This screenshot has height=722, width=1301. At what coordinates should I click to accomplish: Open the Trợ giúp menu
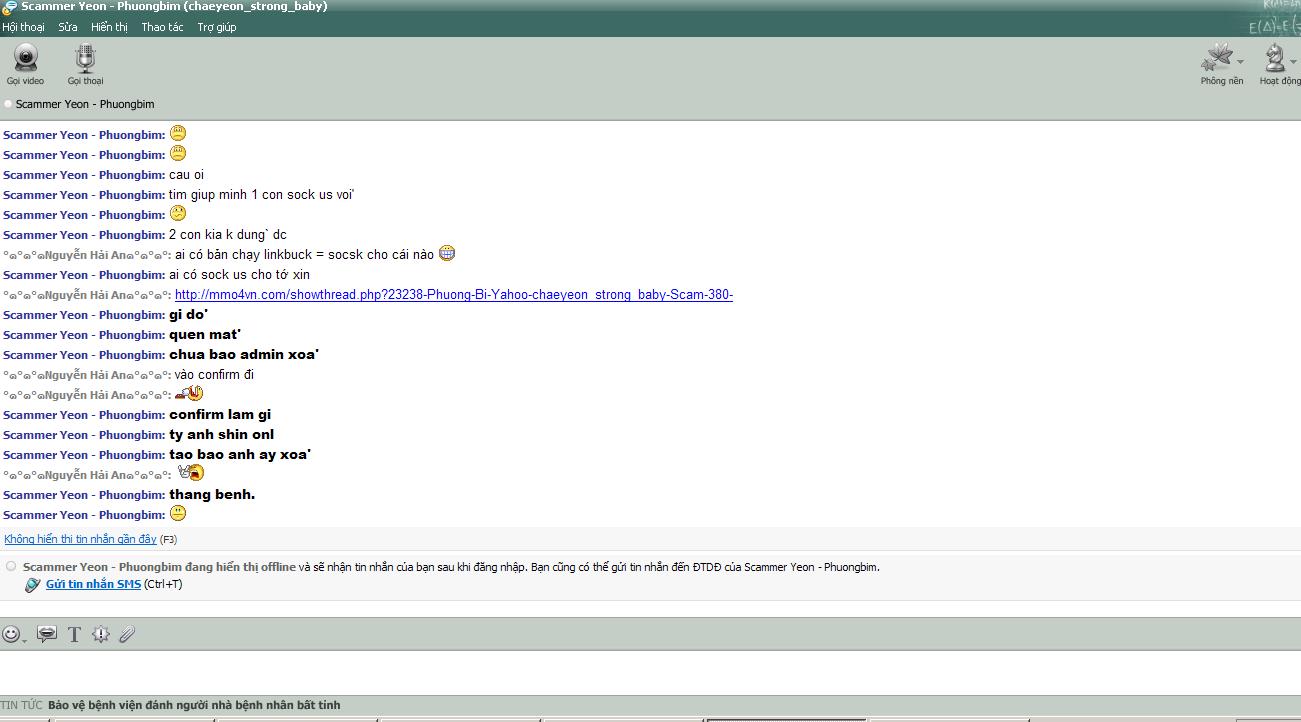(217, 27)
